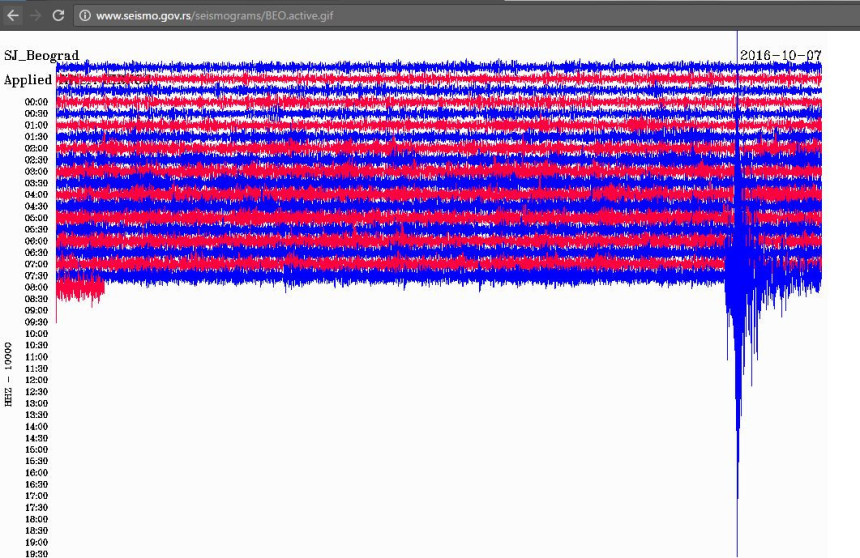Open the site info icon beside the URL

pyautogui.click(x=85, y=15)
